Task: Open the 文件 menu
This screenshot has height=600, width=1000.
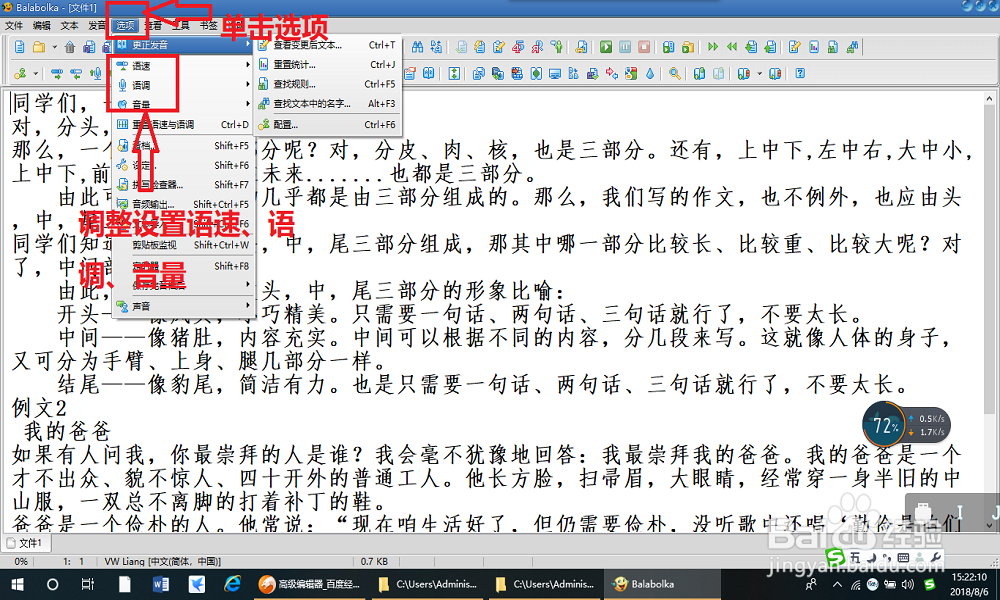Action: 13,26
